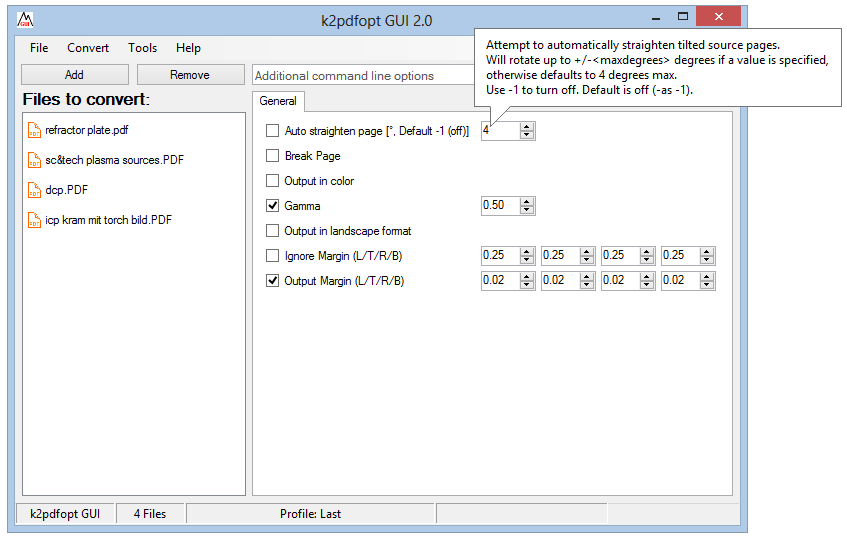Viewport: 847px width, 537px height.
Task: Decrease Ignore Margin top value
Action: (x=587, y=260)
